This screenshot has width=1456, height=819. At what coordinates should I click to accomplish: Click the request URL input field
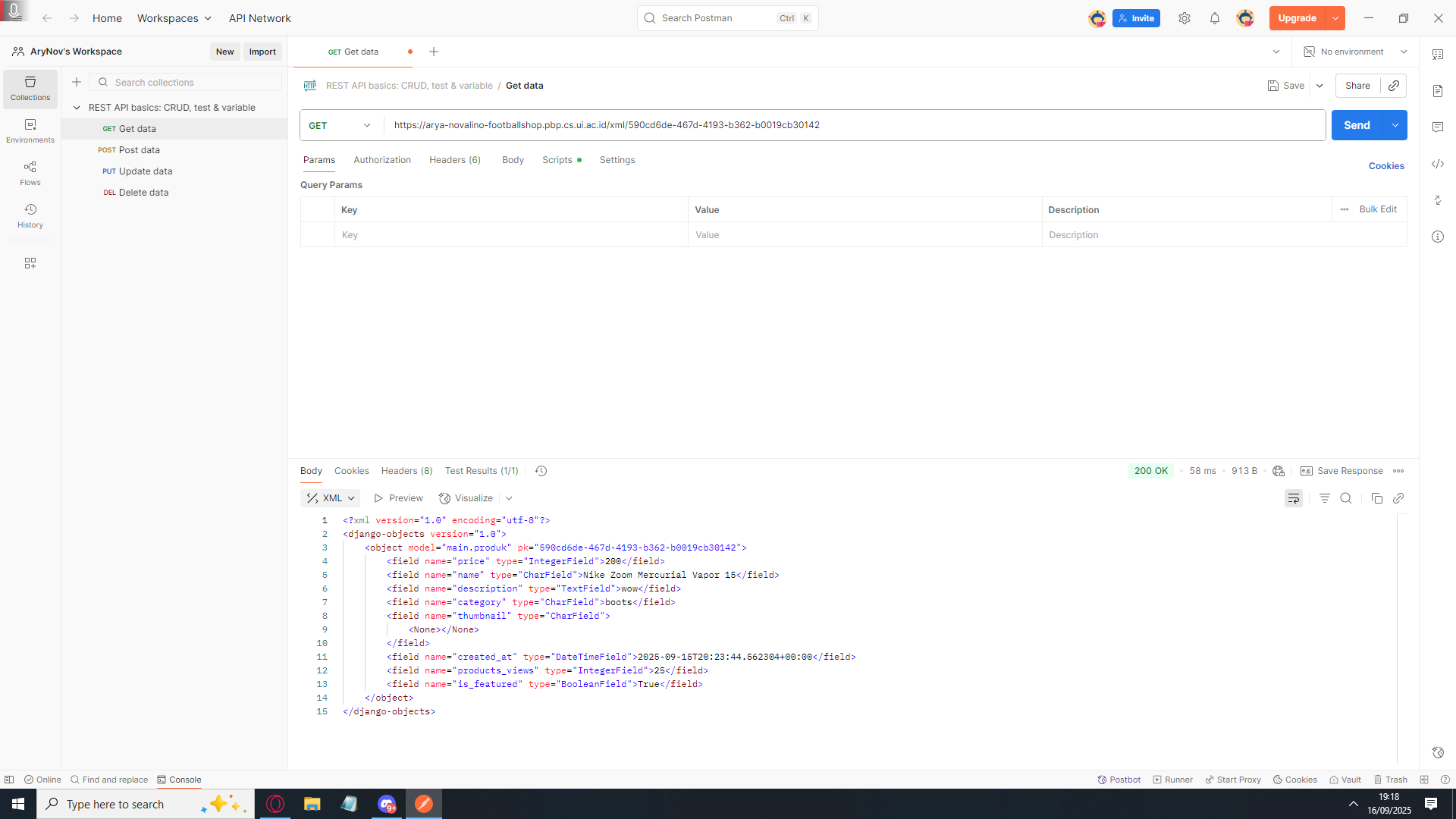point(849,125)
